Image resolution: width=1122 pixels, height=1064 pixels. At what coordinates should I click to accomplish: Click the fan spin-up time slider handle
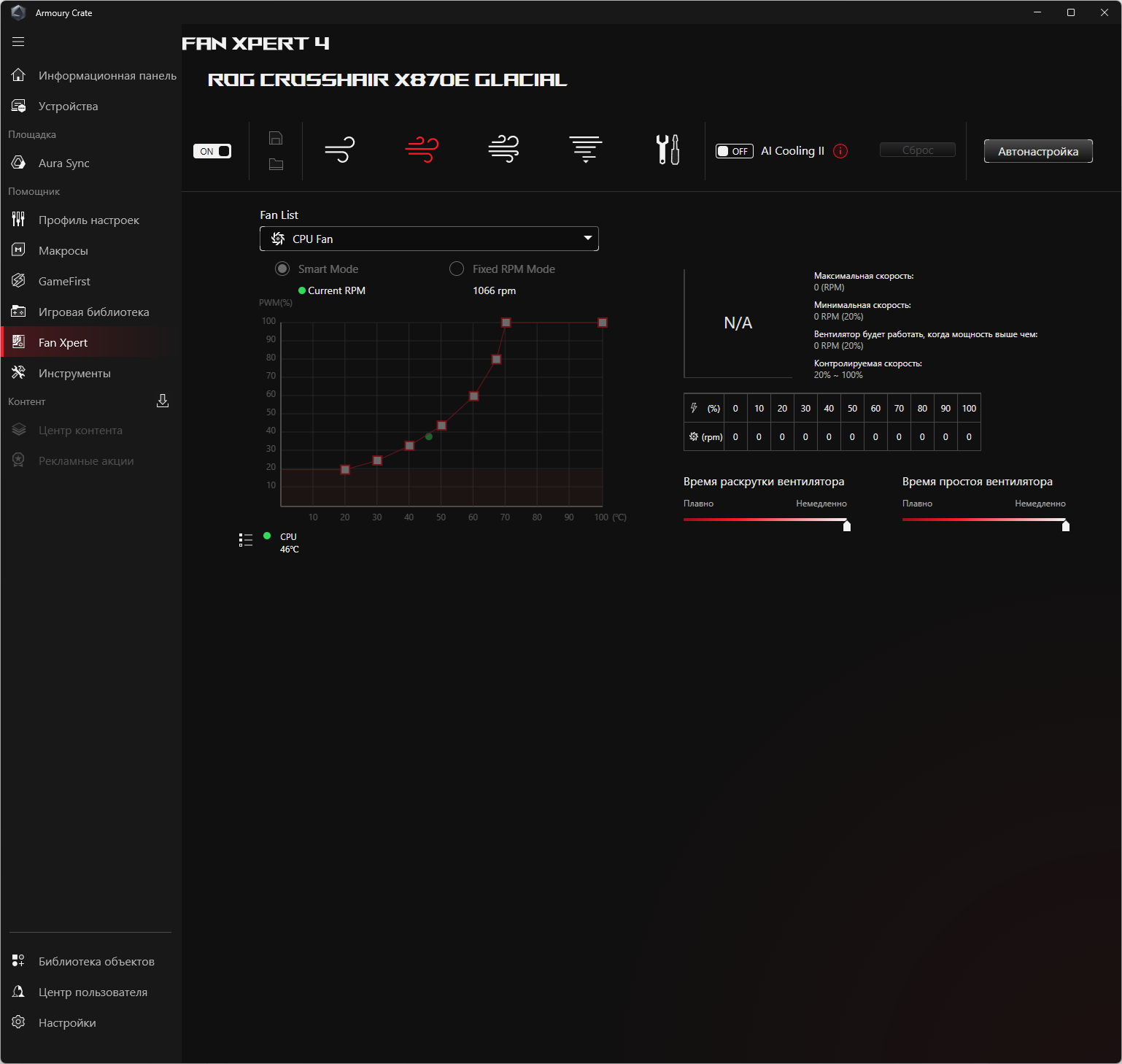847,525
